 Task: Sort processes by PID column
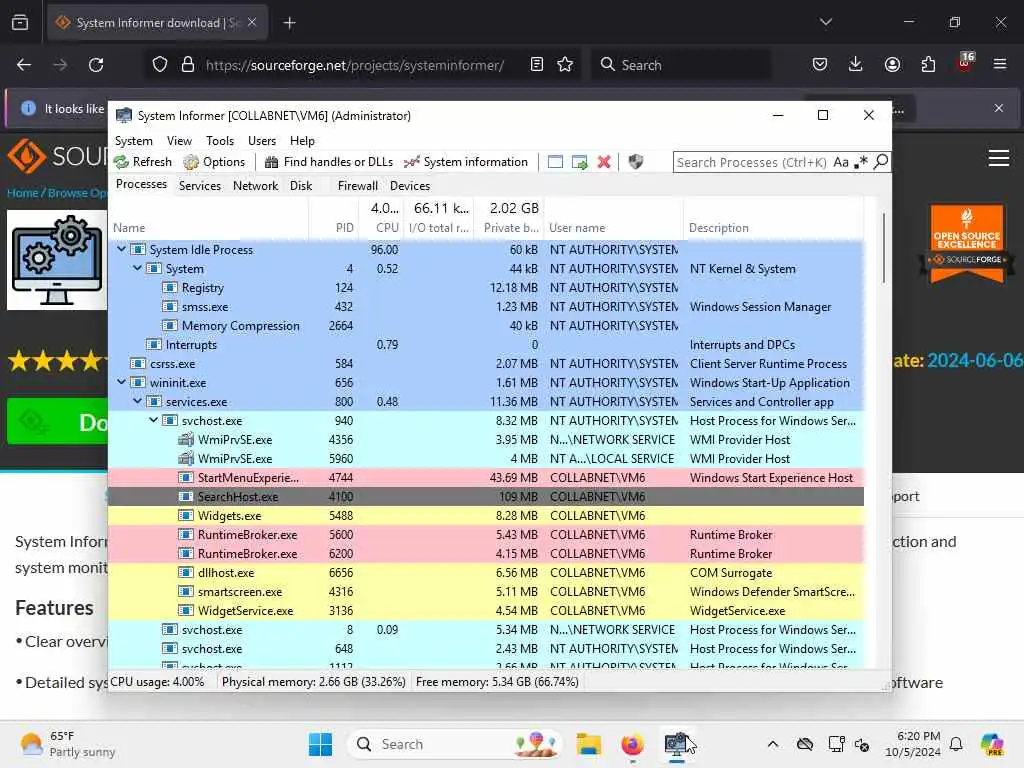click(334, 228)
